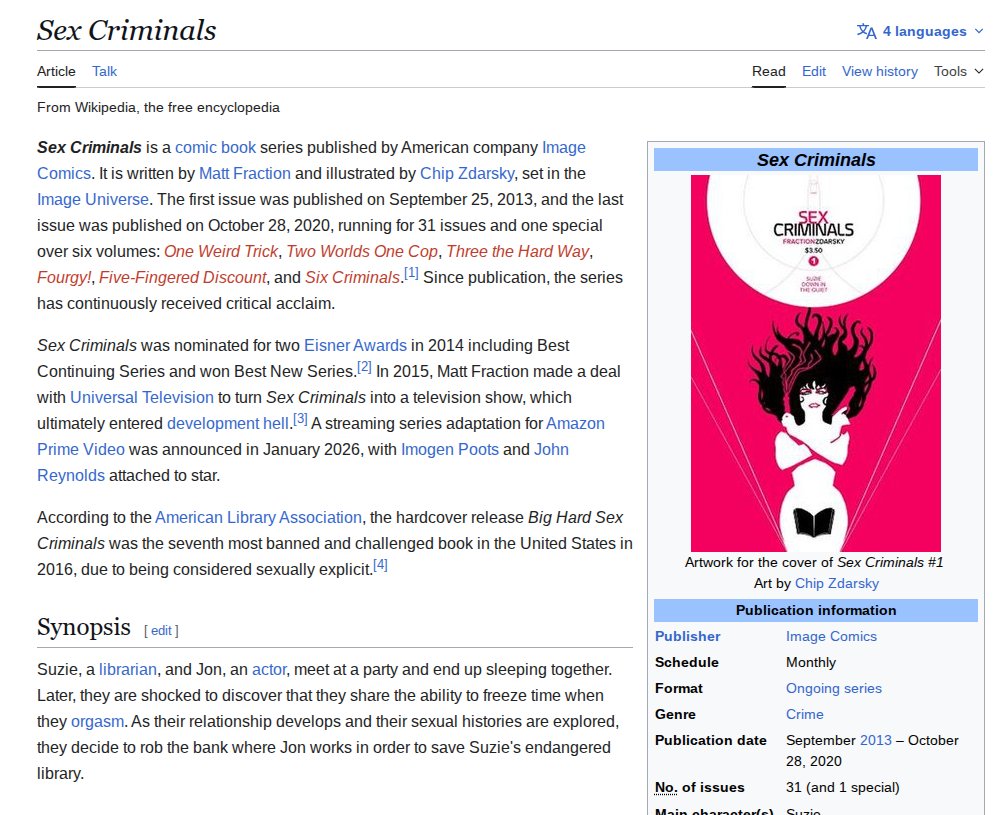This screenshot has height=815, width=1003.
Task: Edit the Synopsis section
Action: (161, 631)
